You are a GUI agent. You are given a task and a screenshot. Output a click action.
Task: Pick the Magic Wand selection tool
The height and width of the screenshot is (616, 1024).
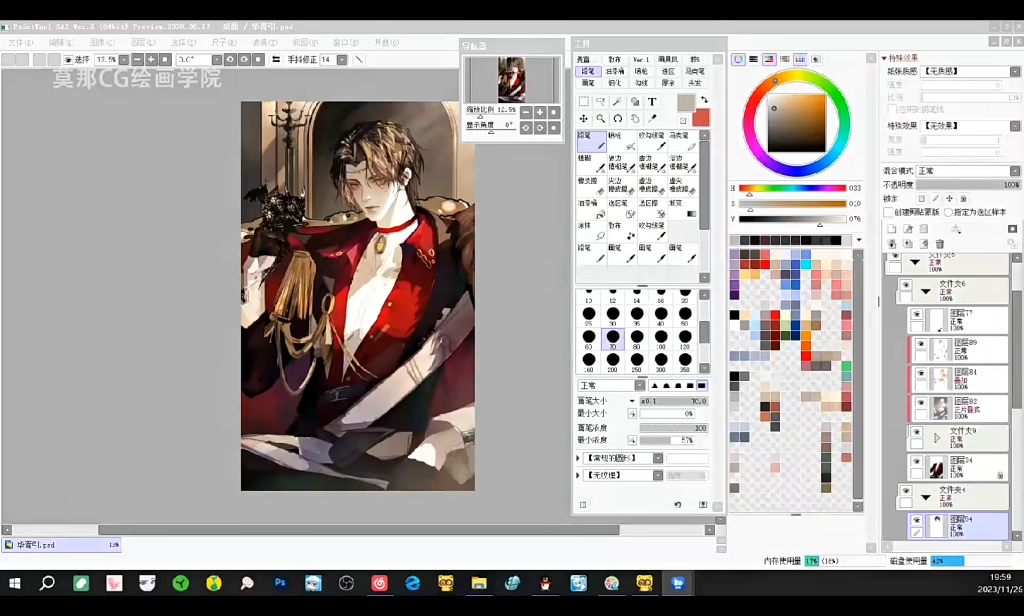tap(618, 102)
